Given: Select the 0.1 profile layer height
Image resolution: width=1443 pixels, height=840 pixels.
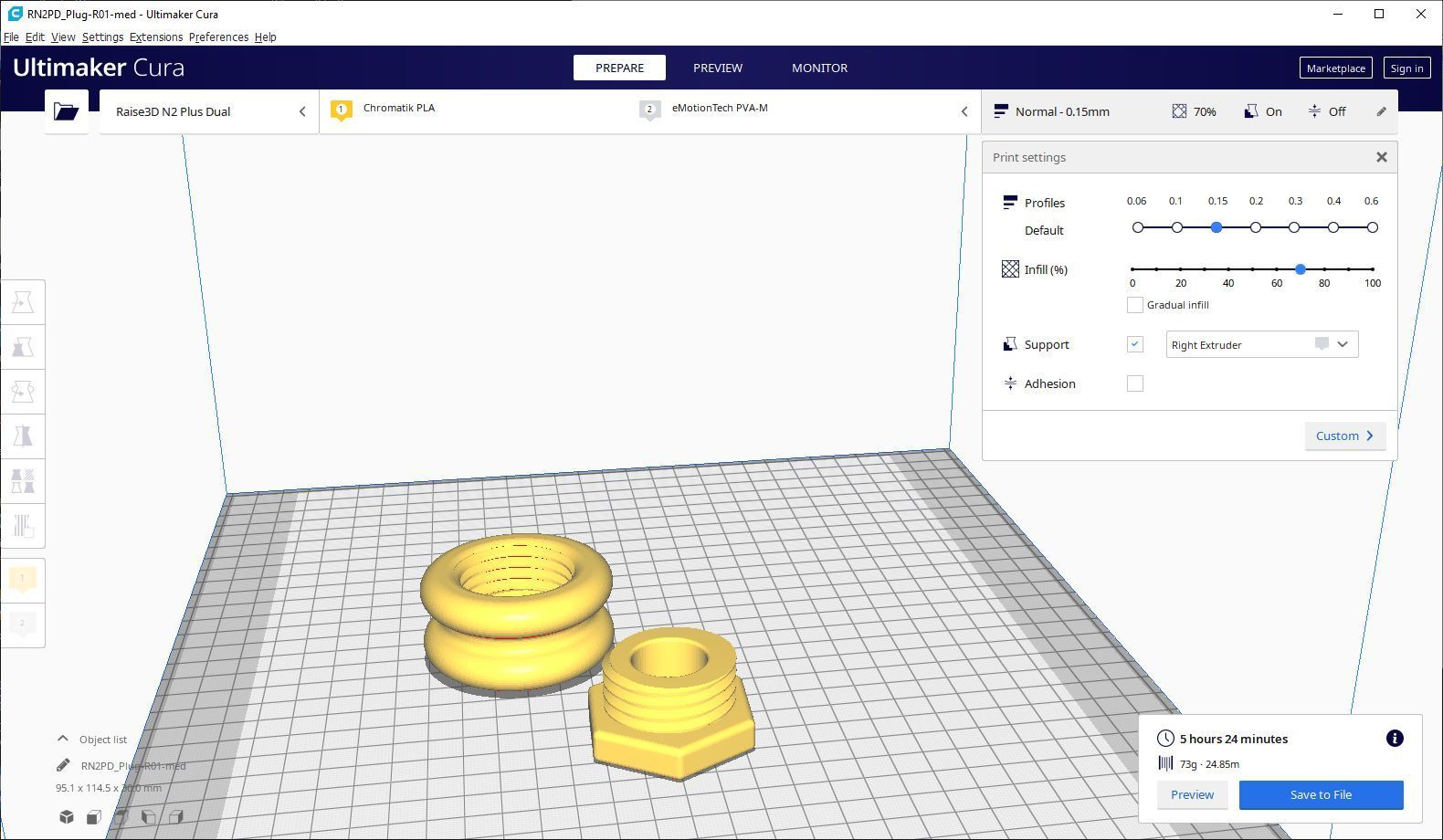Looking at the screenshot, I should [1177, 227].
